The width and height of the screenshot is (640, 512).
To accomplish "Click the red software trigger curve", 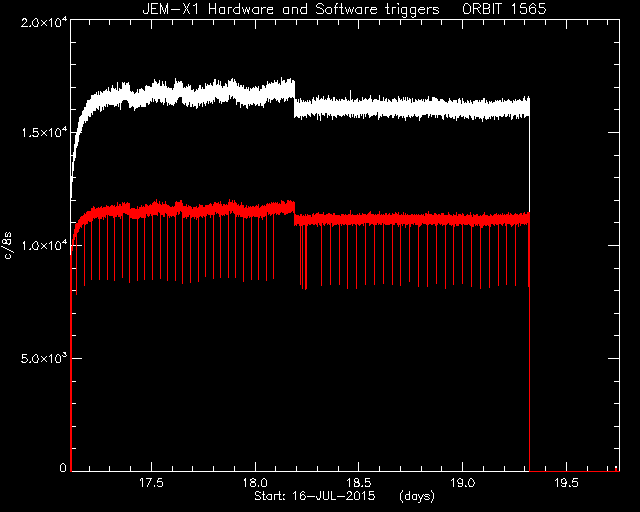I will (408, 219).
